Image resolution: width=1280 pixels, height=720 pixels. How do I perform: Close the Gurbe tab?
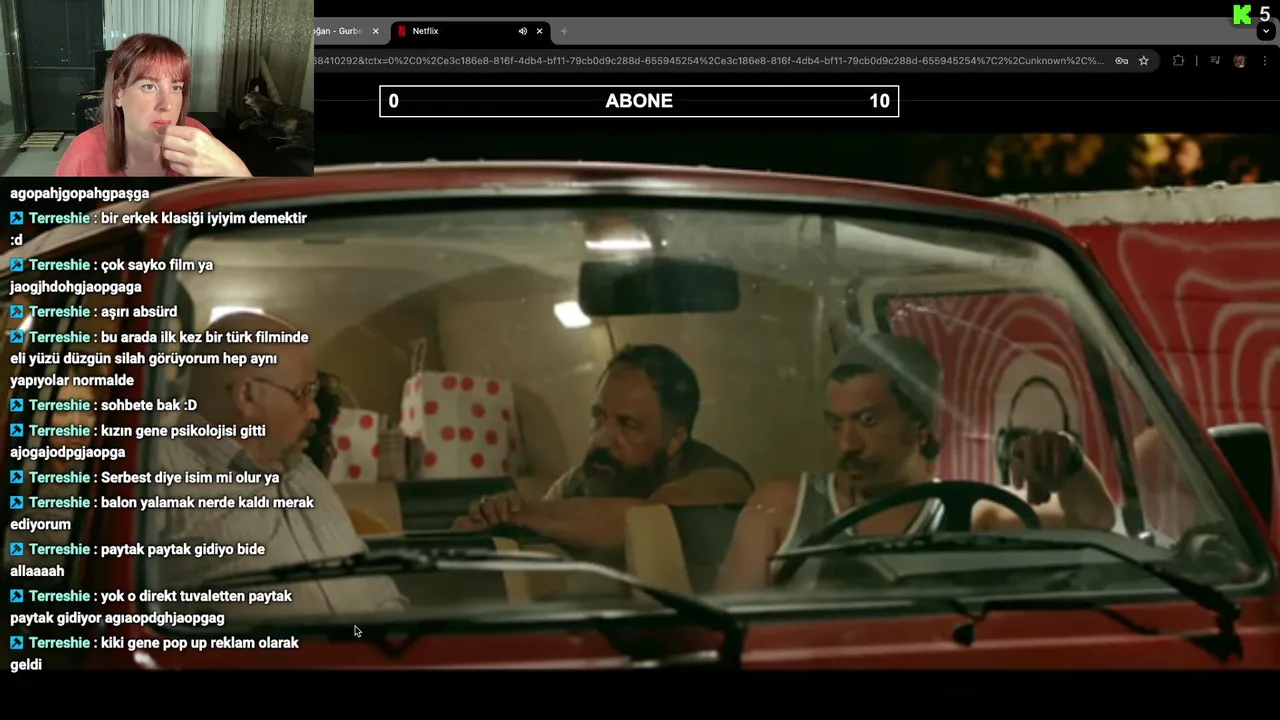click(x=375, y=31)
